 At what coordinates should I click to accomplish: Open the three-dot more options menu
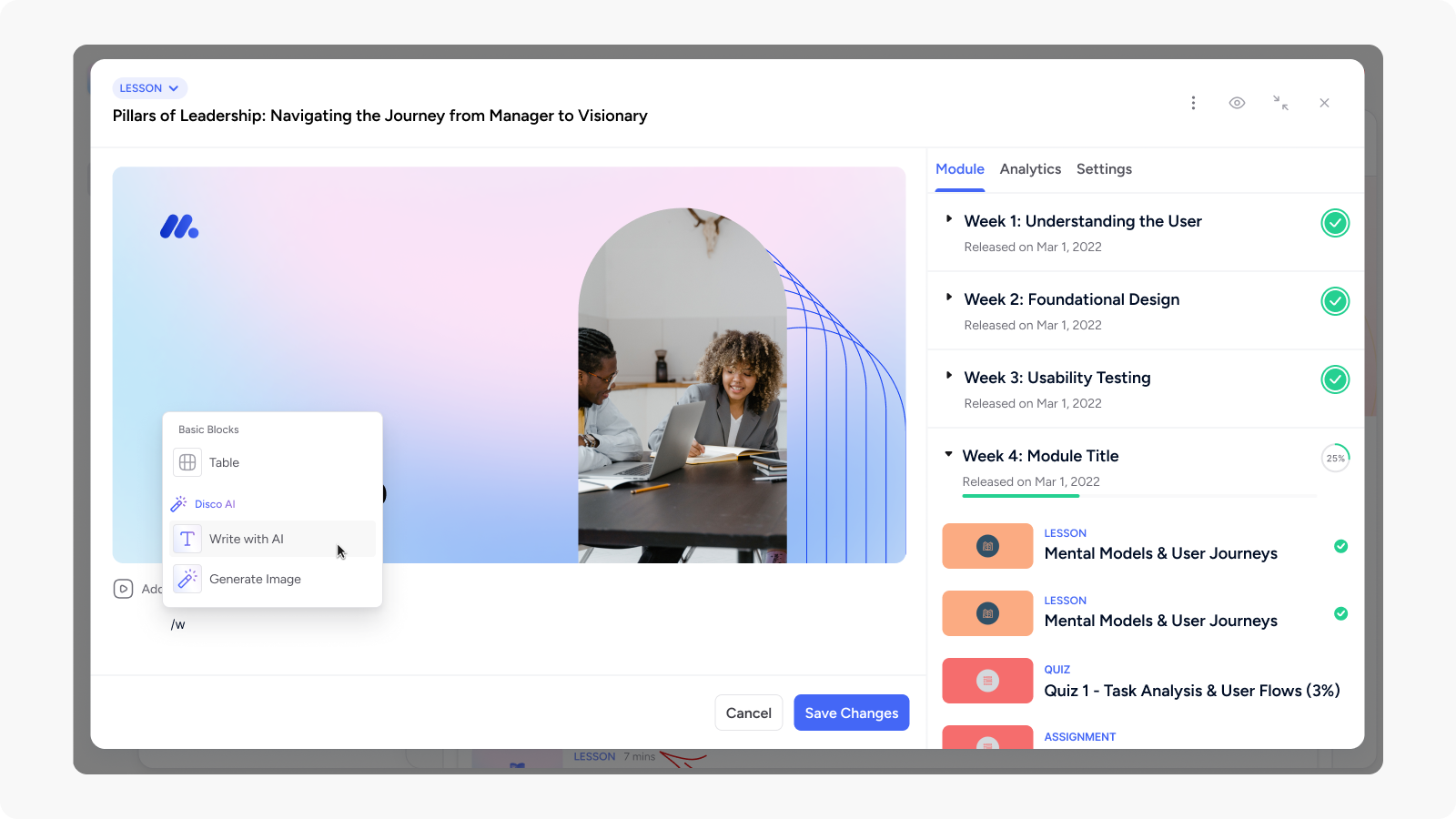coord(1193,103)
